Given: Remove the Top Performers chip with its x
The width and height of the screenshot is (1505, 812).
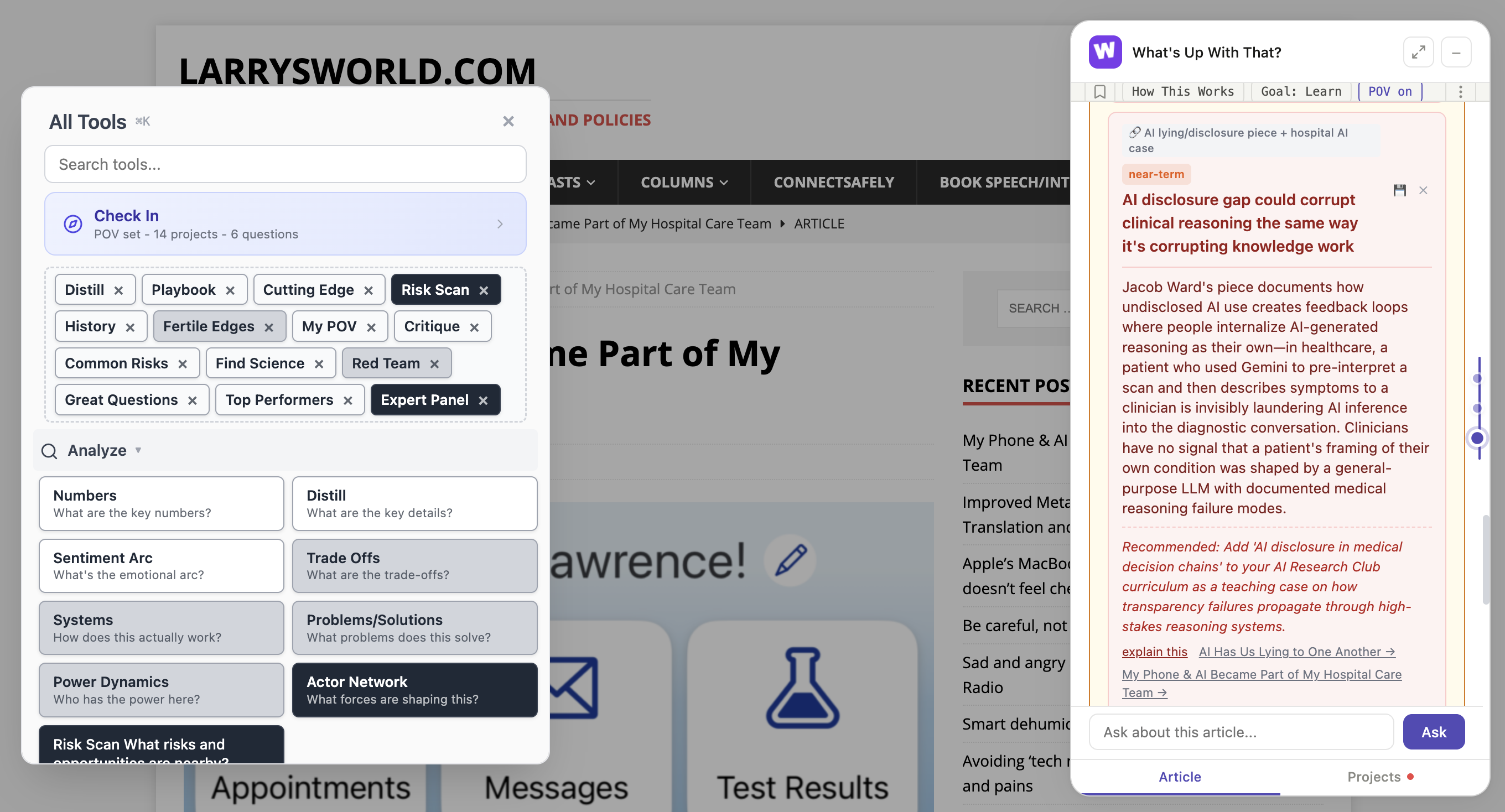Looking at the screenshot, I should [347, 400].
